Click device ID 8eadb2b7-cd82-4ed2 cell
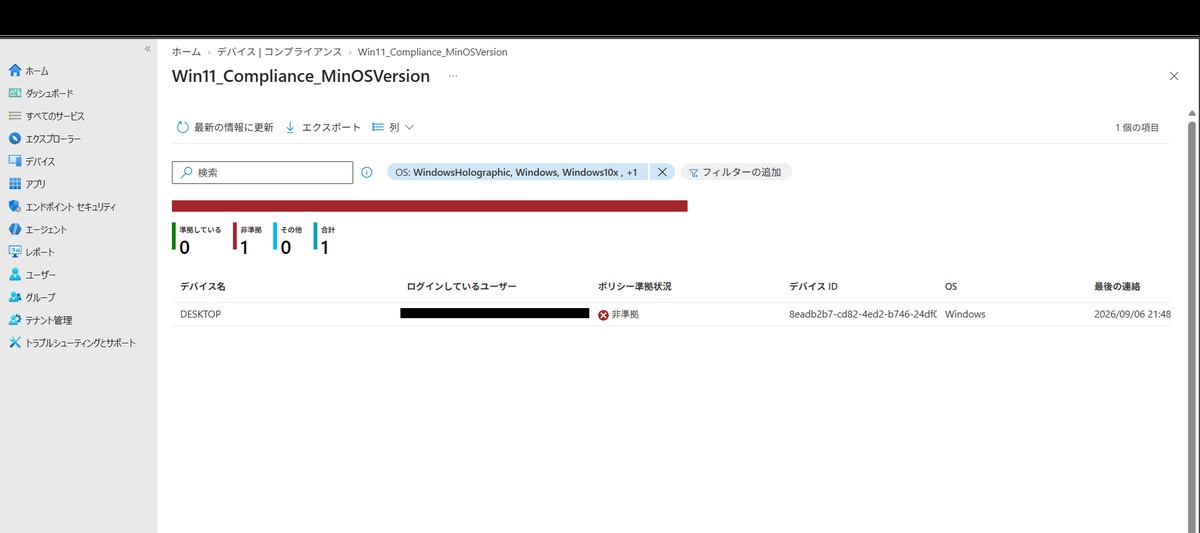The height and width of the screenshot is (533, 1200). tap(862, 314)
